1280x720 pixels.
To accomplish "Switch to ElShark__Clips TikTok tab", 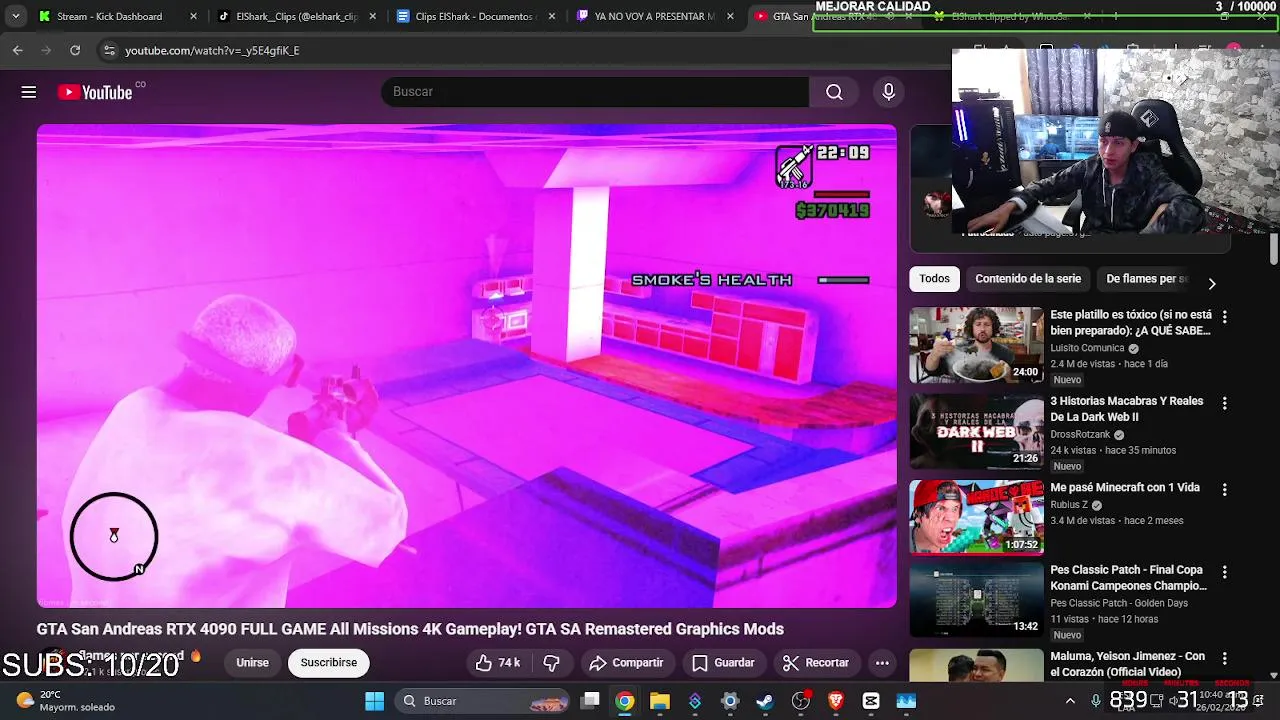I will pos(296,16).
